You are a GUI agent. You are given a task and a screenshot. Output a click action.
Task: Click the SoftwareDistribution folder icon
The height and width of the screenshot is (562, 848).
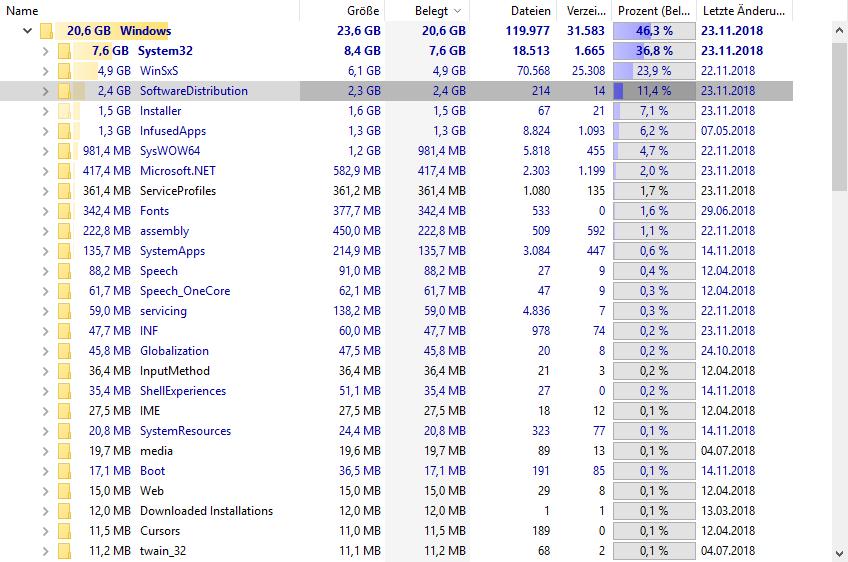point(64,91)
